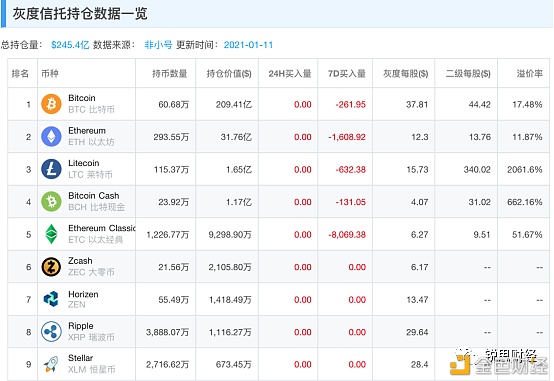The height and width of the screenshot is (381, 554).
Task: Select Ethereum Classic 7D value -8,069.38
Action: [x=347, y=235]
